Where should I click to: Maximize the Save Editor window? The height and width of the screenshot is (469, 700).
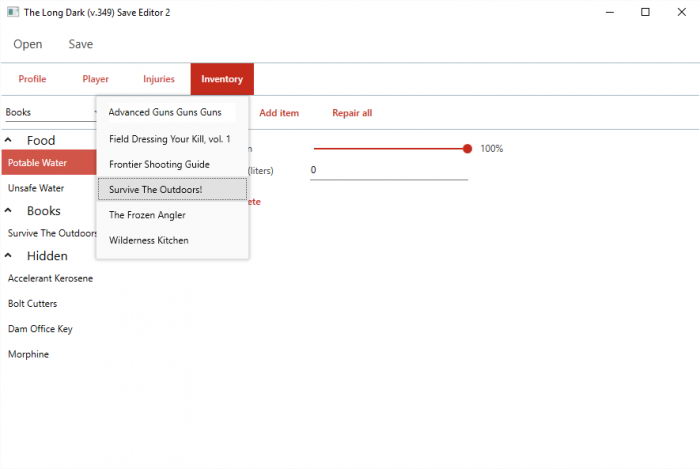[645, 12]
